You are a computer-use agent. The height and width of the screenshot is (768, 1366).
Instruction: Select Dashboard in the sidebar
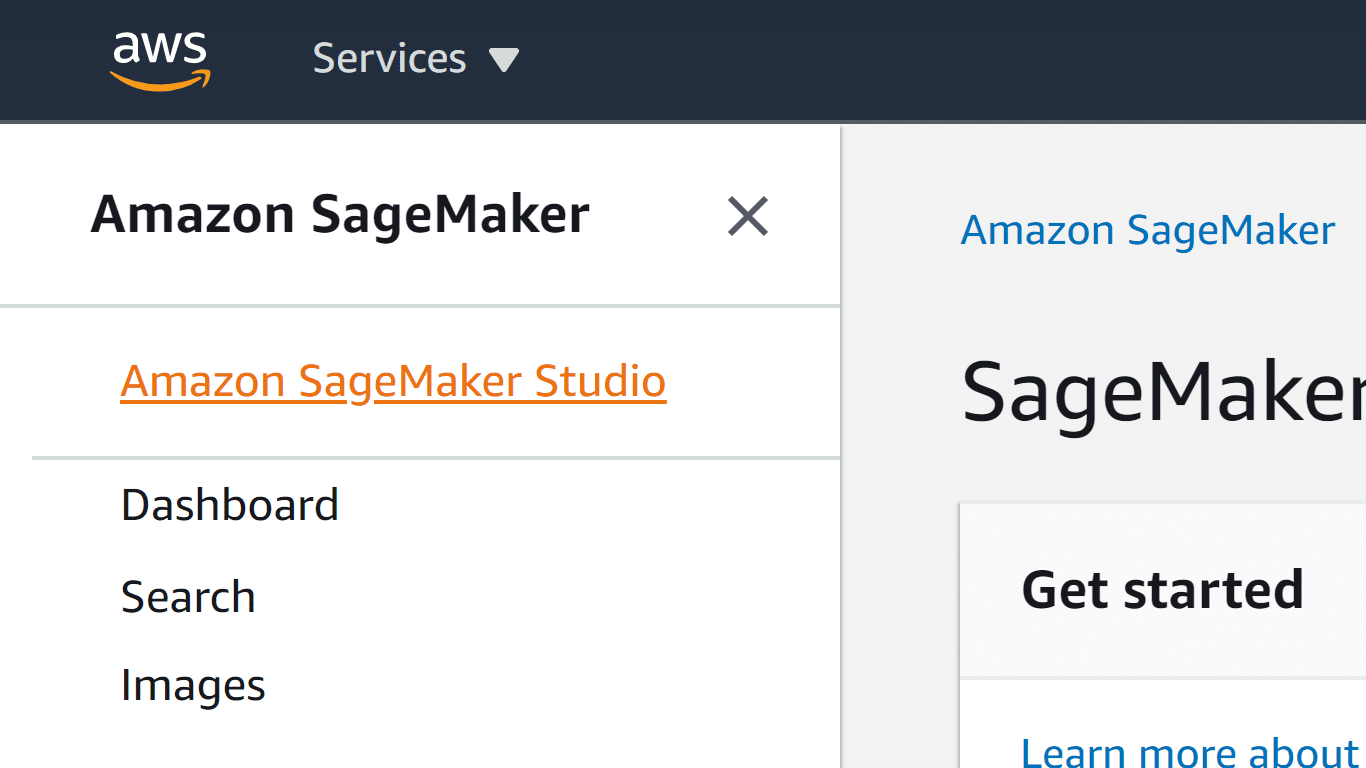[229, 504]
